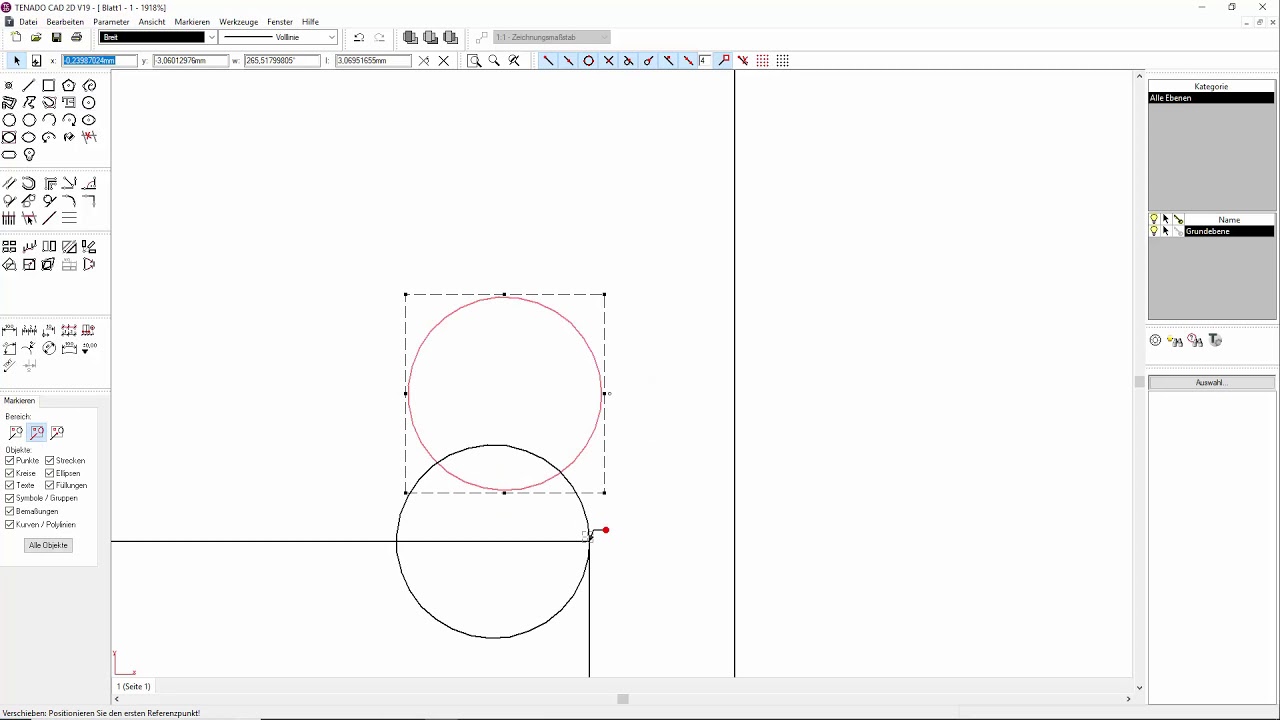Toggle midpoint snap icon
Image resolution: width=1280 pixels, height=720 pixels.
click(x=568, y=61)
